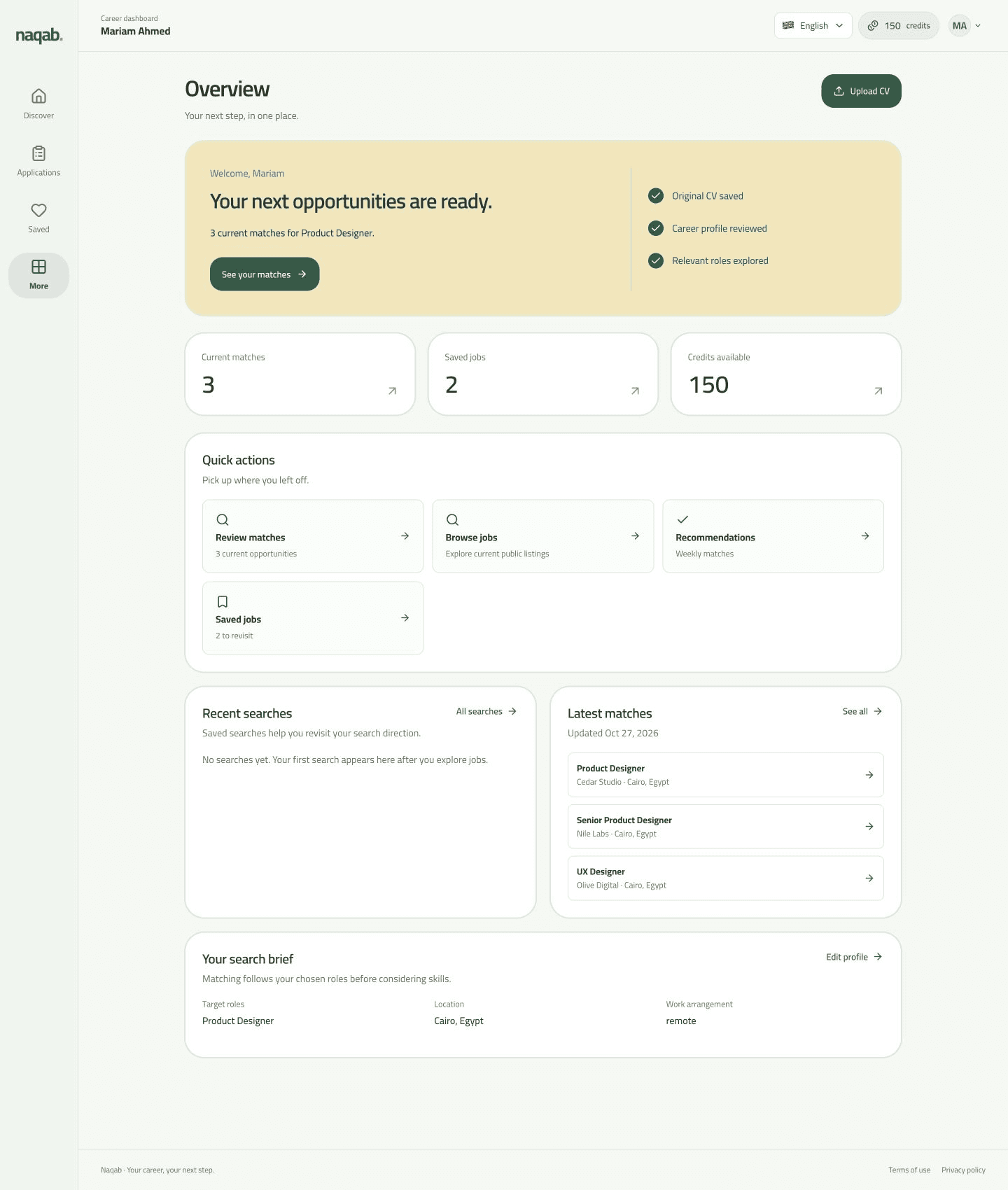Click the Mariam Ahmed name in header
The image size is (1008, 1190).
click(x=135, y=31)
